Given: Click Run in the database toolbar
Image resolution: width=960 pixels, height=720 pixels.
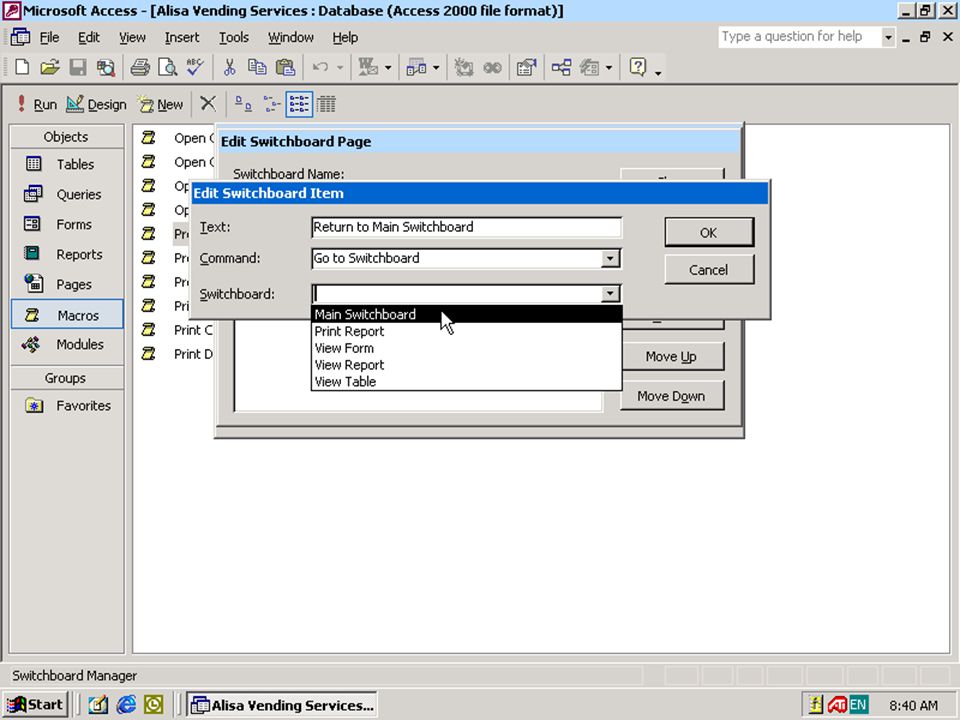Looking at the screenshot, I should tap(37, 104).
